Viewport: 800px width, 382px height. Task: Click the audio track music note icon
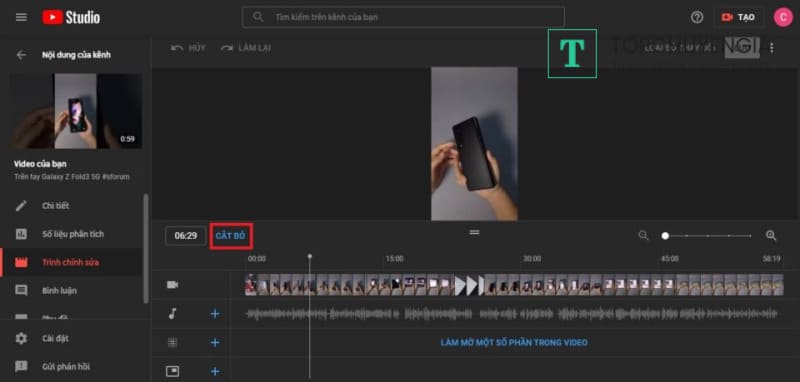coord(172,314)
